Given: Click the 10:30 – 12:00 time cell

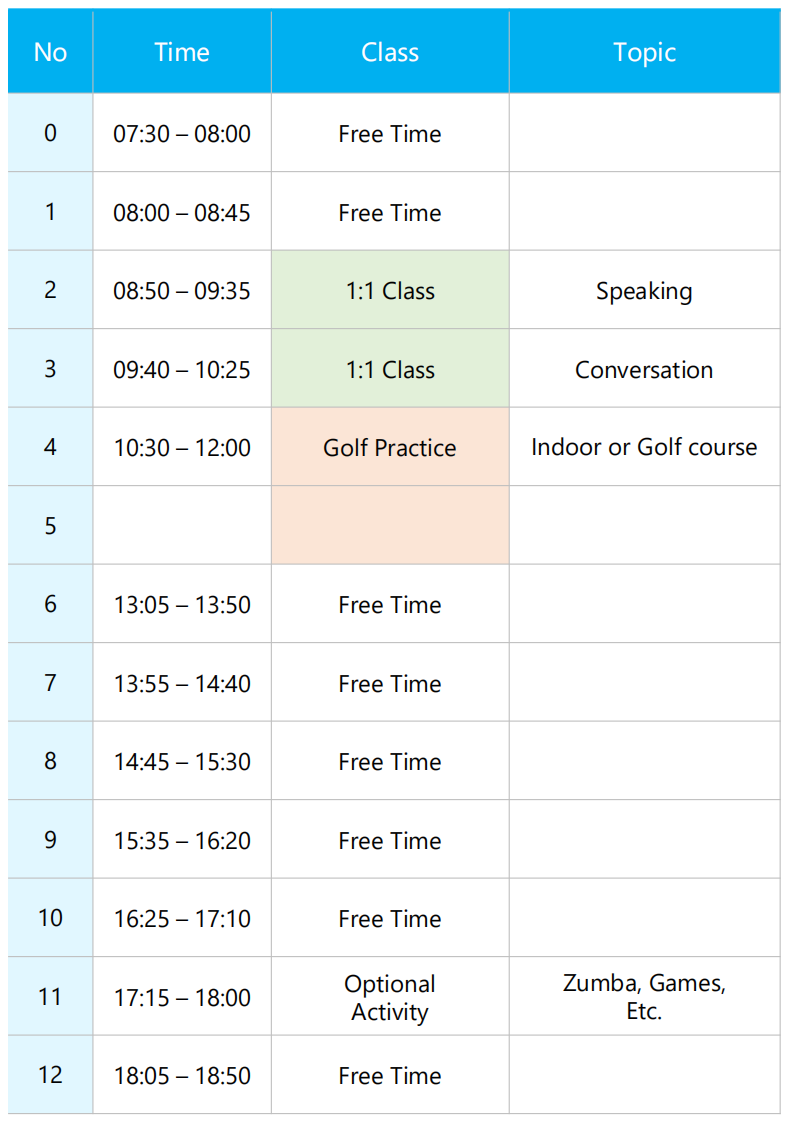Looking at the screenshot, I should [x=182, y=448].
